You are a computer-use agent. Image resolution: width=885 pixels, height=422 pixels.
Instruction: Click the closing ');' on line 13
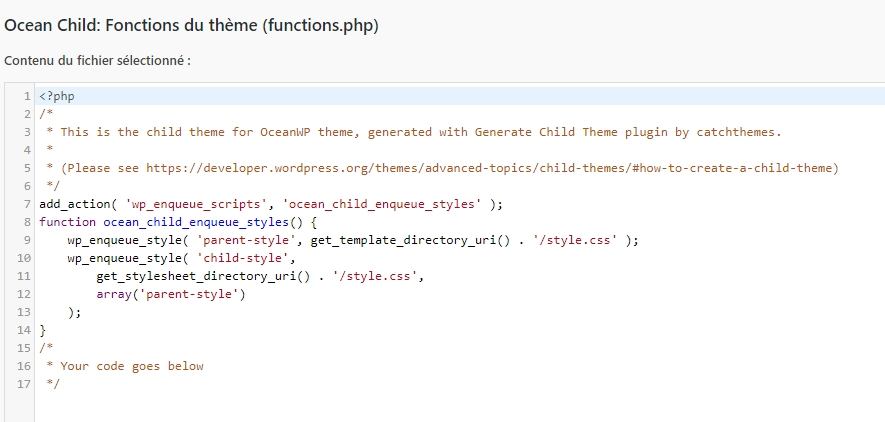pos(75,313)
